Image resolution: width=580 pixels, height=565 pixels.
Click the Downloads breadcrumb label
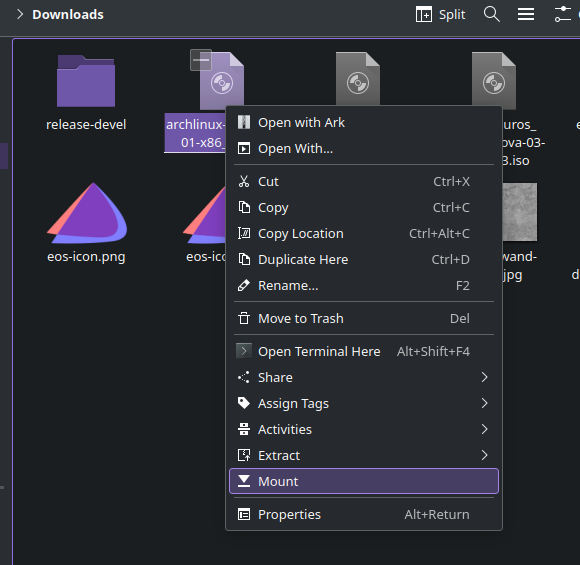pos(68,14)
